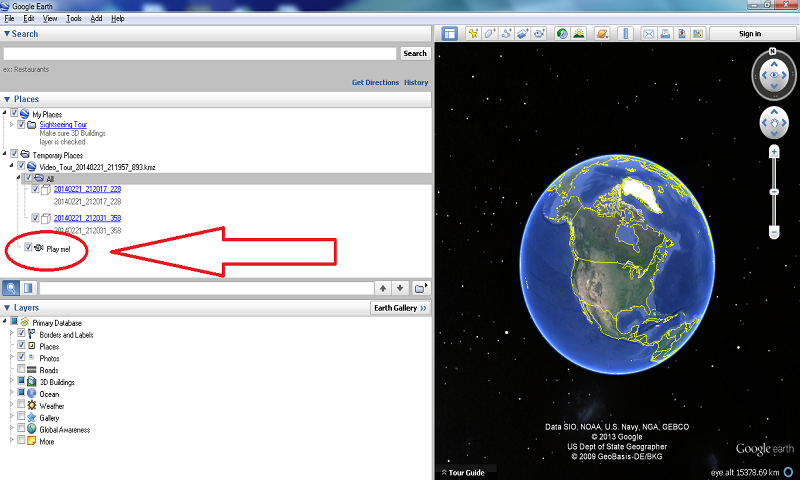Click the Print icon in toolbar
The image size is (800, 480).
[x=665, y=34]
